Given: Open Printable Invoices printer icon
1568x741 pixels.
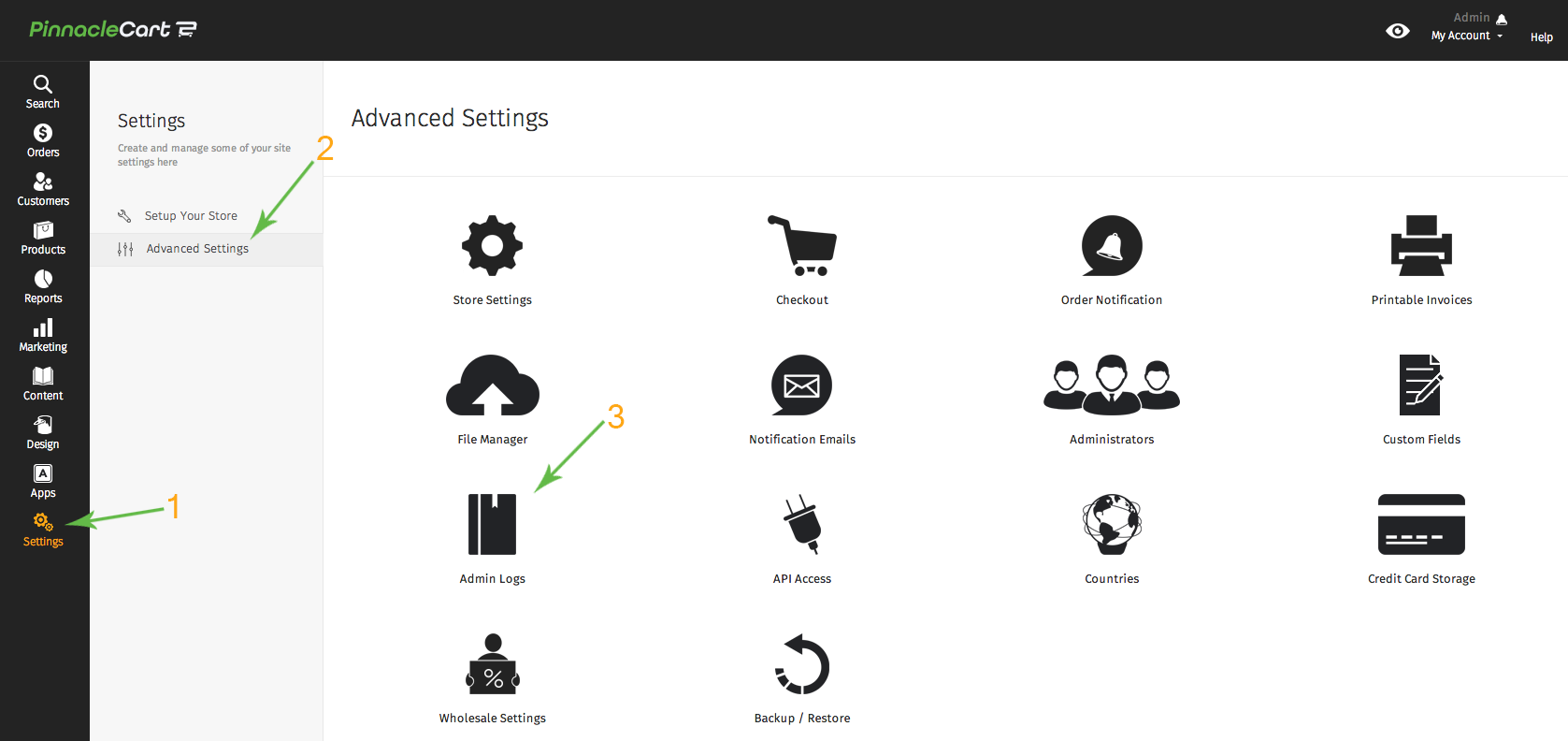Looking at the screenshot, I should [1421, 245].
